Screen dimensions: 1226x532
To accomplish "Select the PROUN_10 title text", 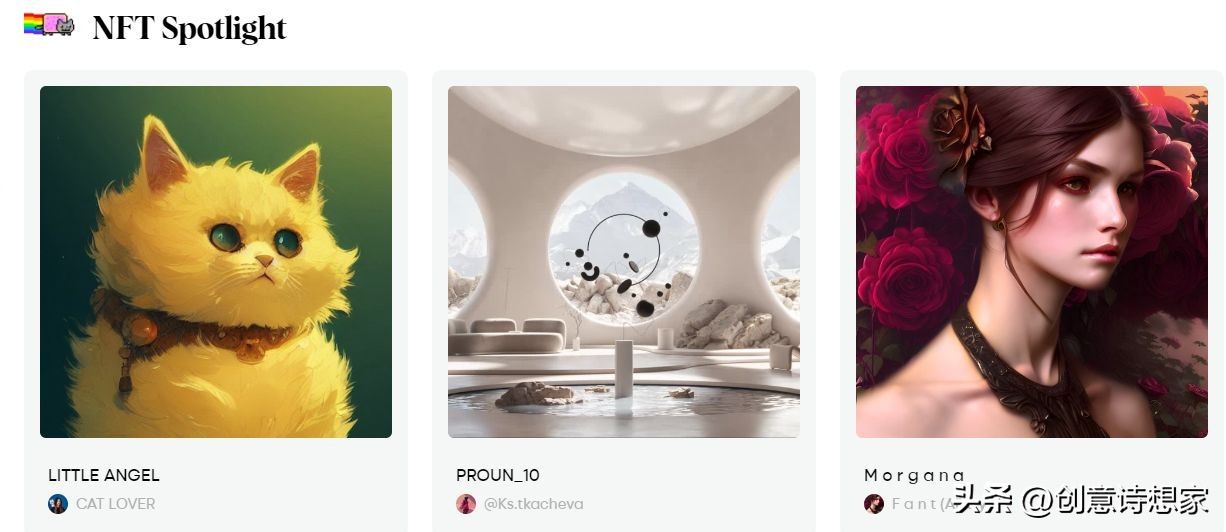I will click(x=498, y=475).
